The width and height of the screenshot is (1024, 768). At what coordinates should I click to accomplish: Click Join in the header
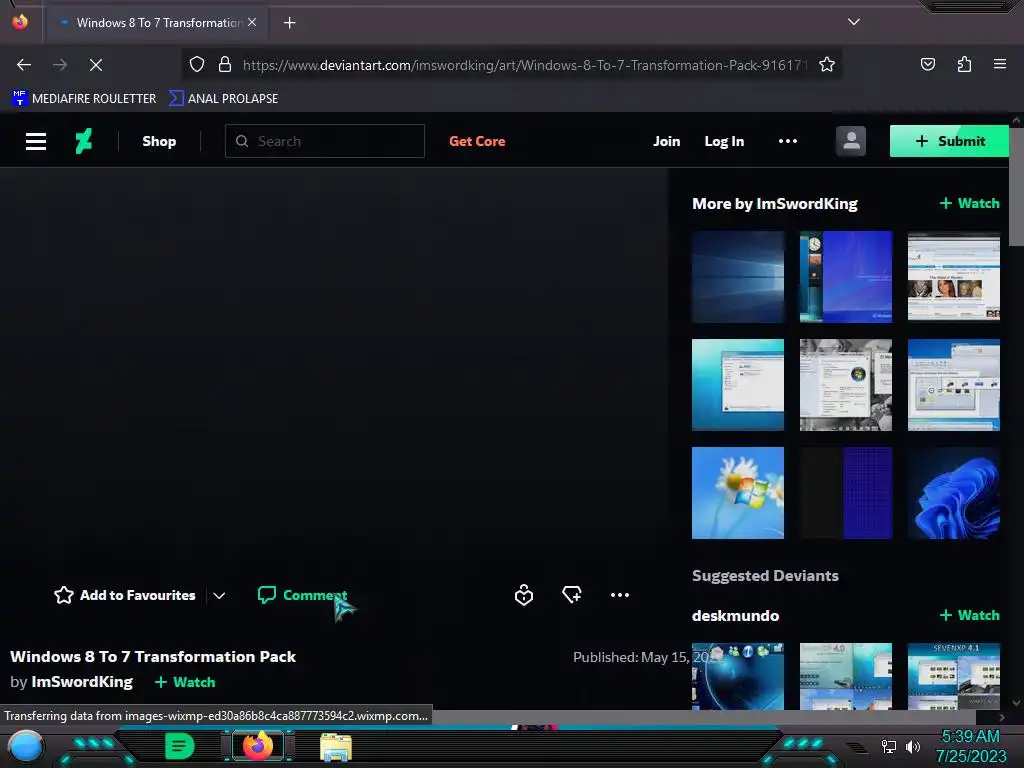(666, 141)
